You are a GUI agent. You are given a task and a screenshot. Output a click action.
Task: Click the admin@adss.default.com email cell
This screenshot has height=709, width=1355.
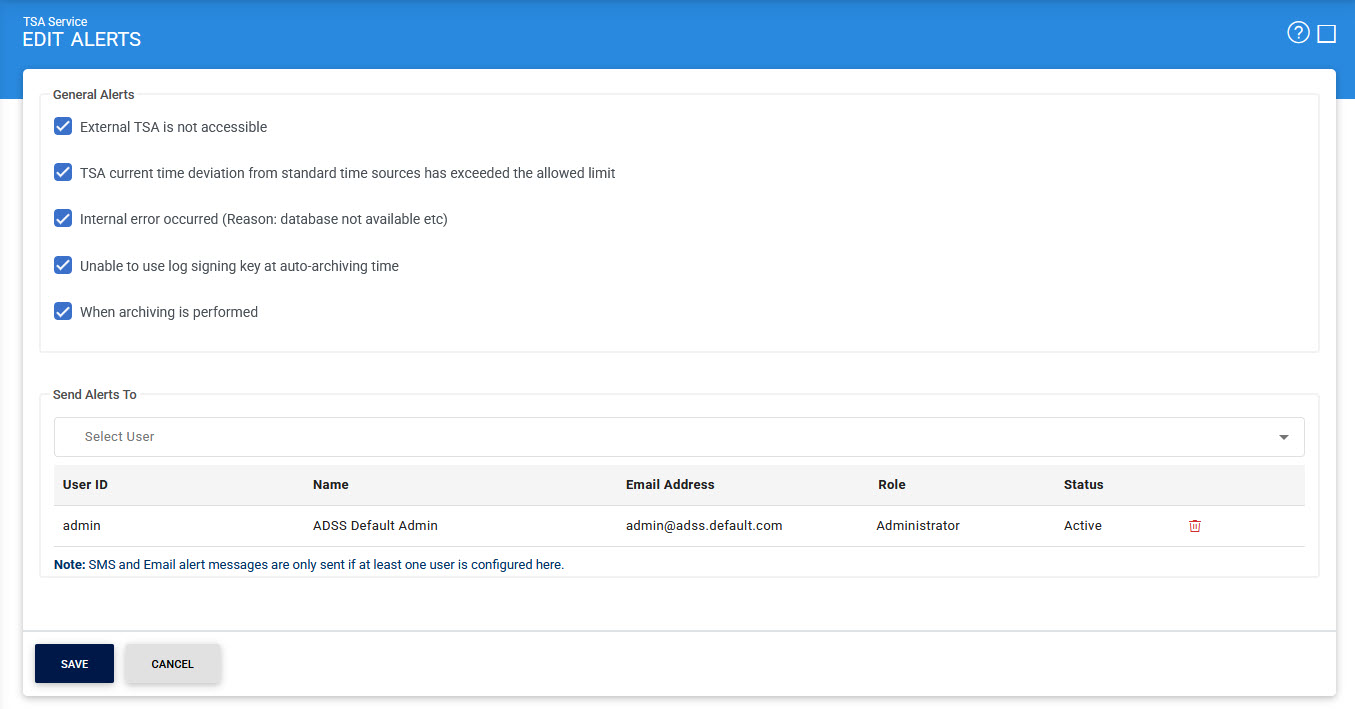(704, 526)
